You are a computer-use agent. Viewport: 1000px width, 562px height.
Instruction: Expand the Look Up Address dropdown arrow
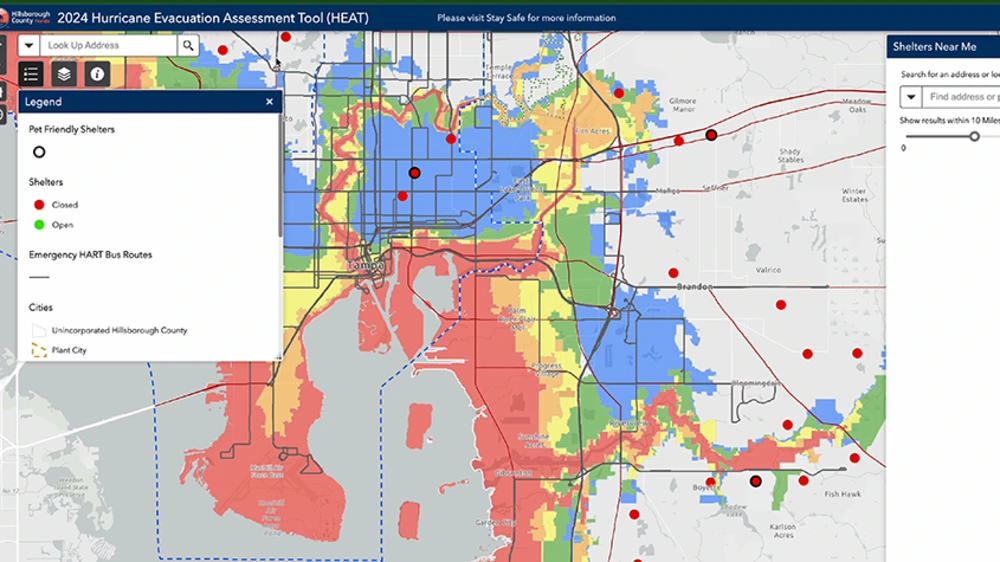coord(29,45)
